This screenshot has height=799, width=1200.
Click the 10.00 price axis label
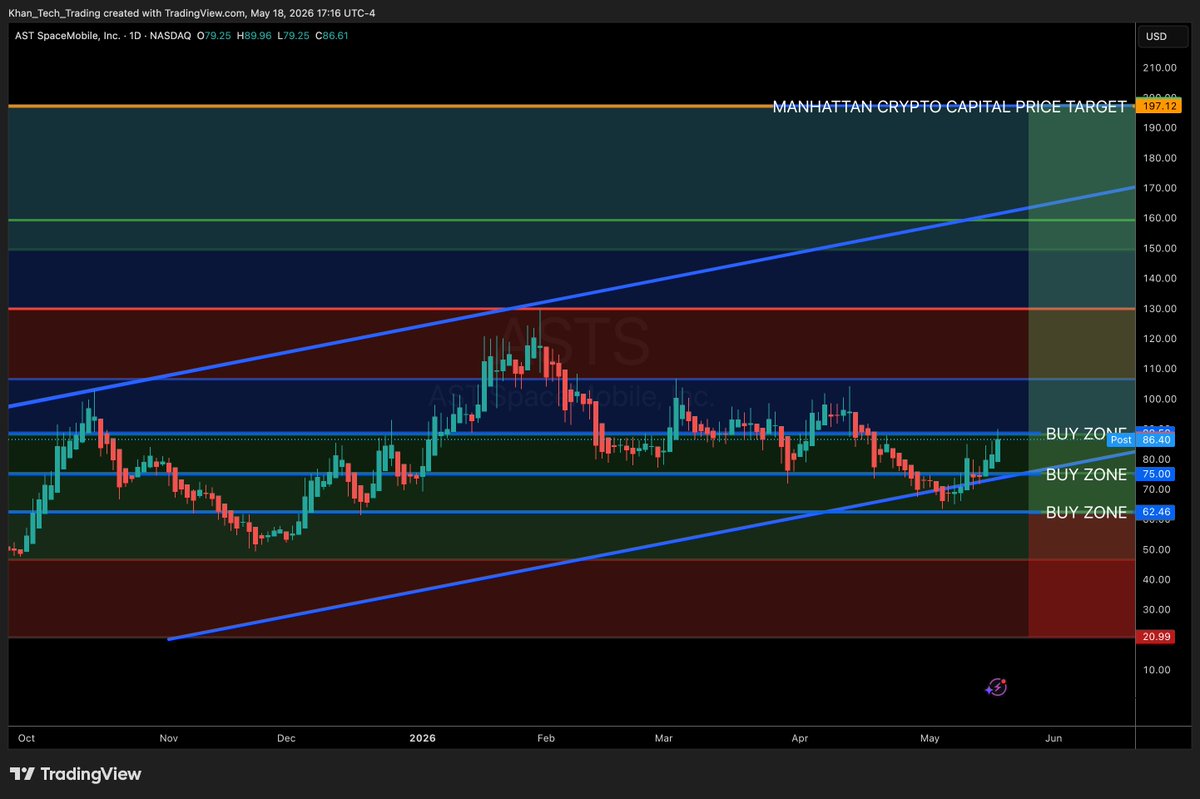[x=1156, y=670]
